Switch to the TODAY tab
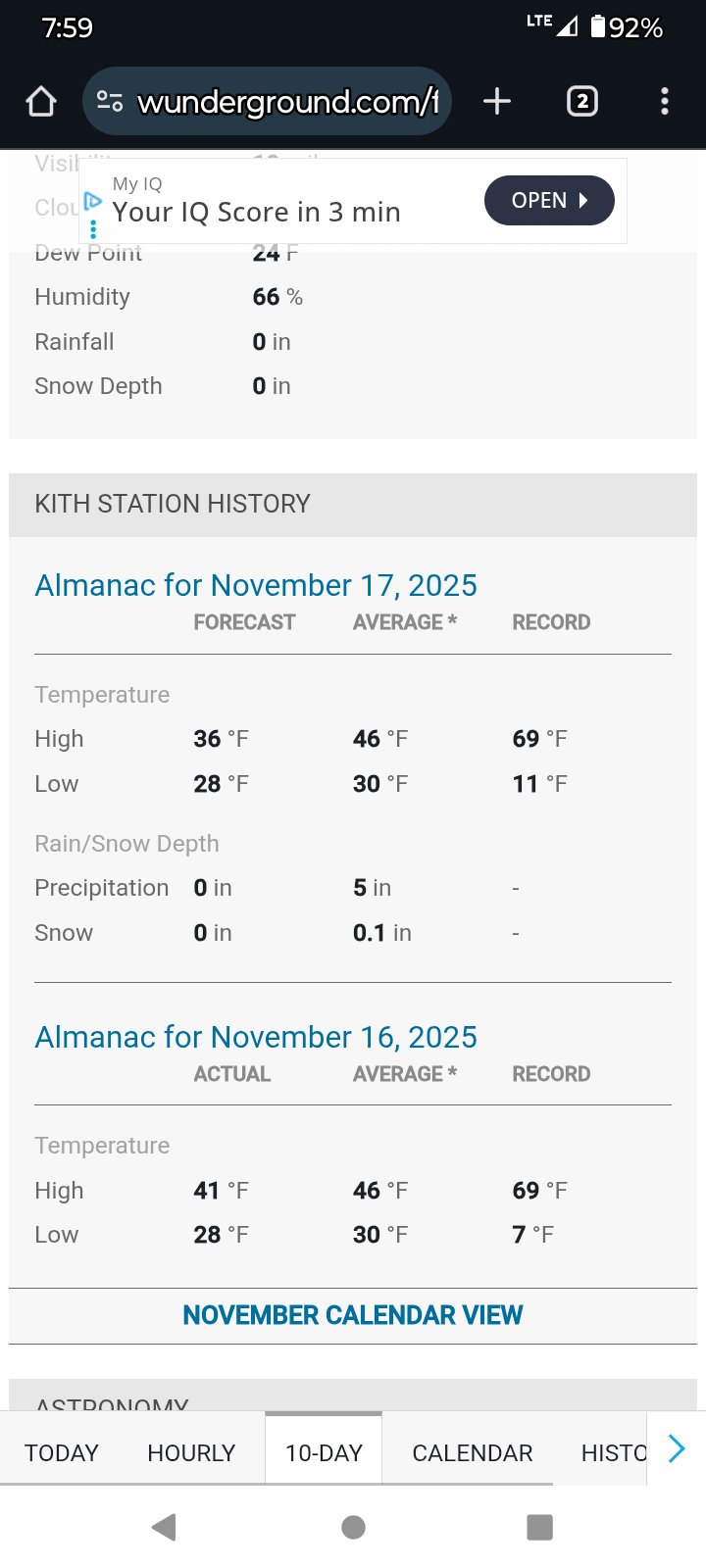706x1568 pixels. pyautogui.click(x=62, y=1452)
